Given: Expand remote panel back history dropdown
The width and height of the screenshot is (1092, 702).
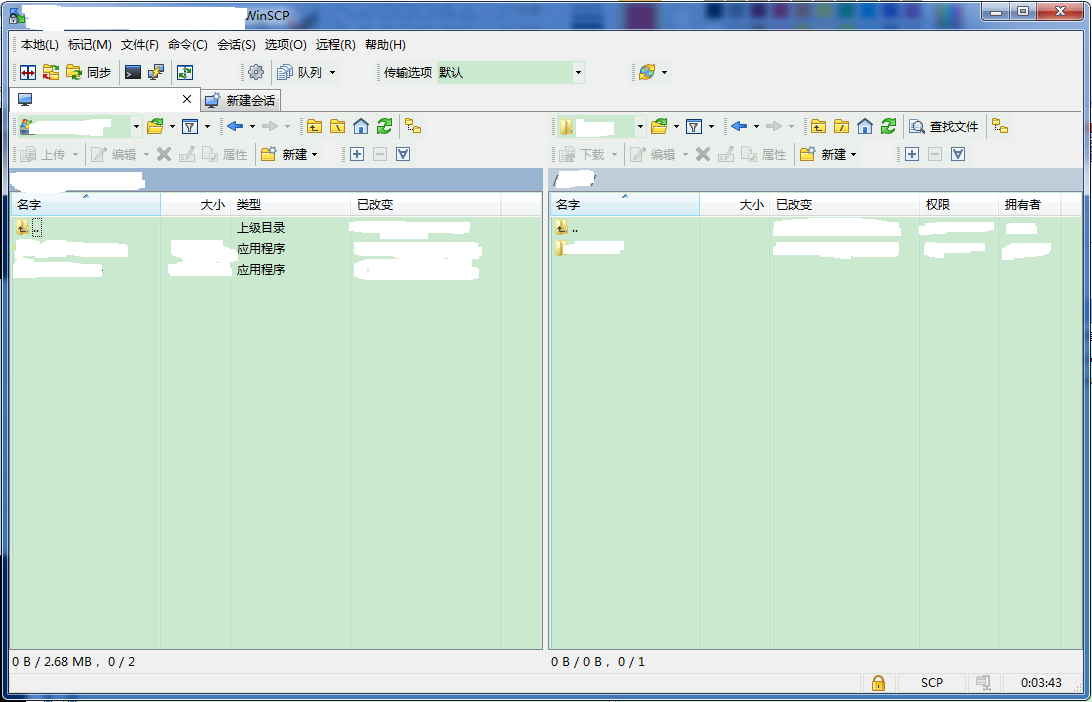Looking at the screenshot, I should click(756, 127).
